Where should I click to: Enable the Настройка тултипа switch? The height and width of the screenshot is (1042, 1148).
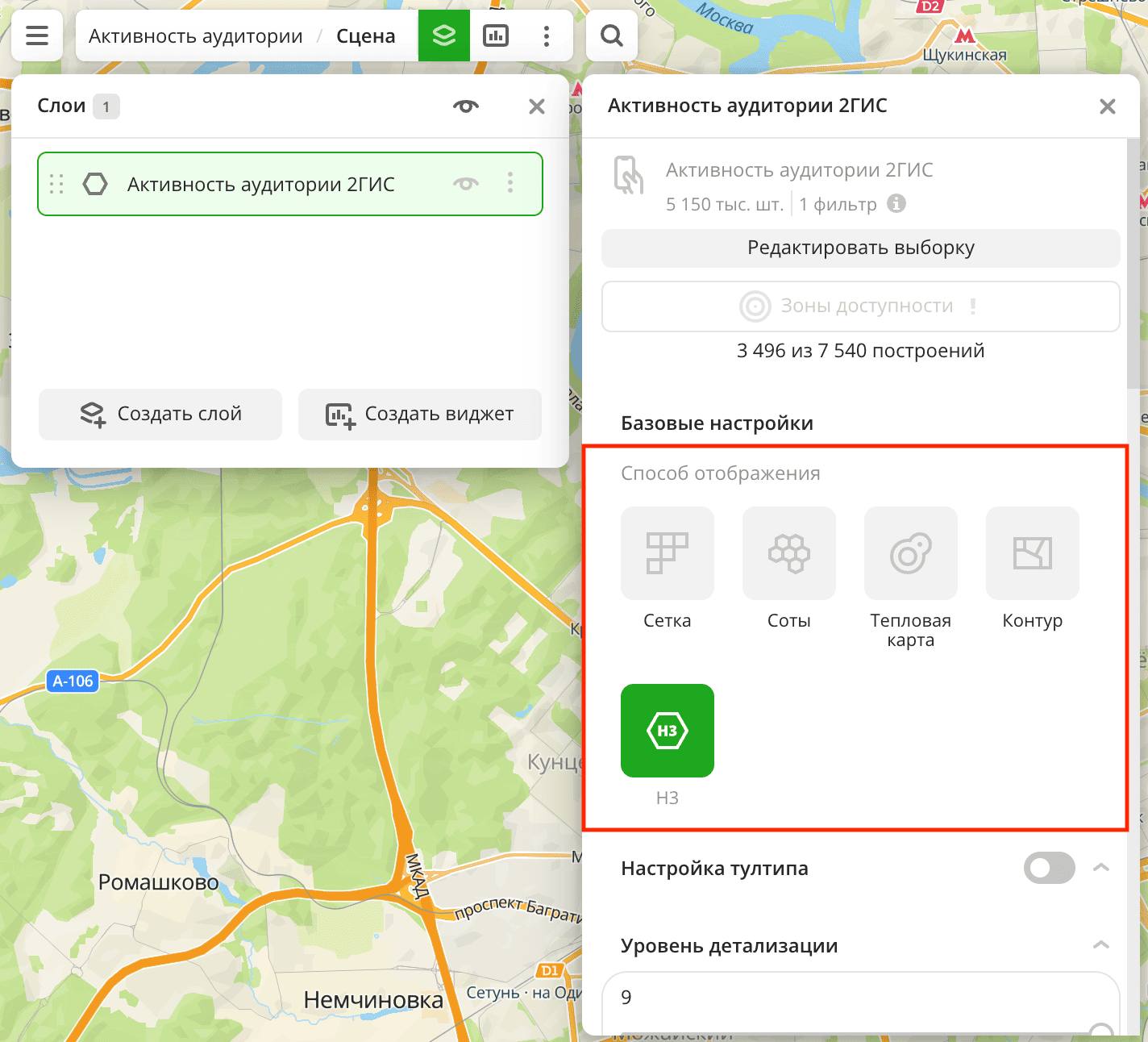pyautogui.click(x=1049, y=868)
